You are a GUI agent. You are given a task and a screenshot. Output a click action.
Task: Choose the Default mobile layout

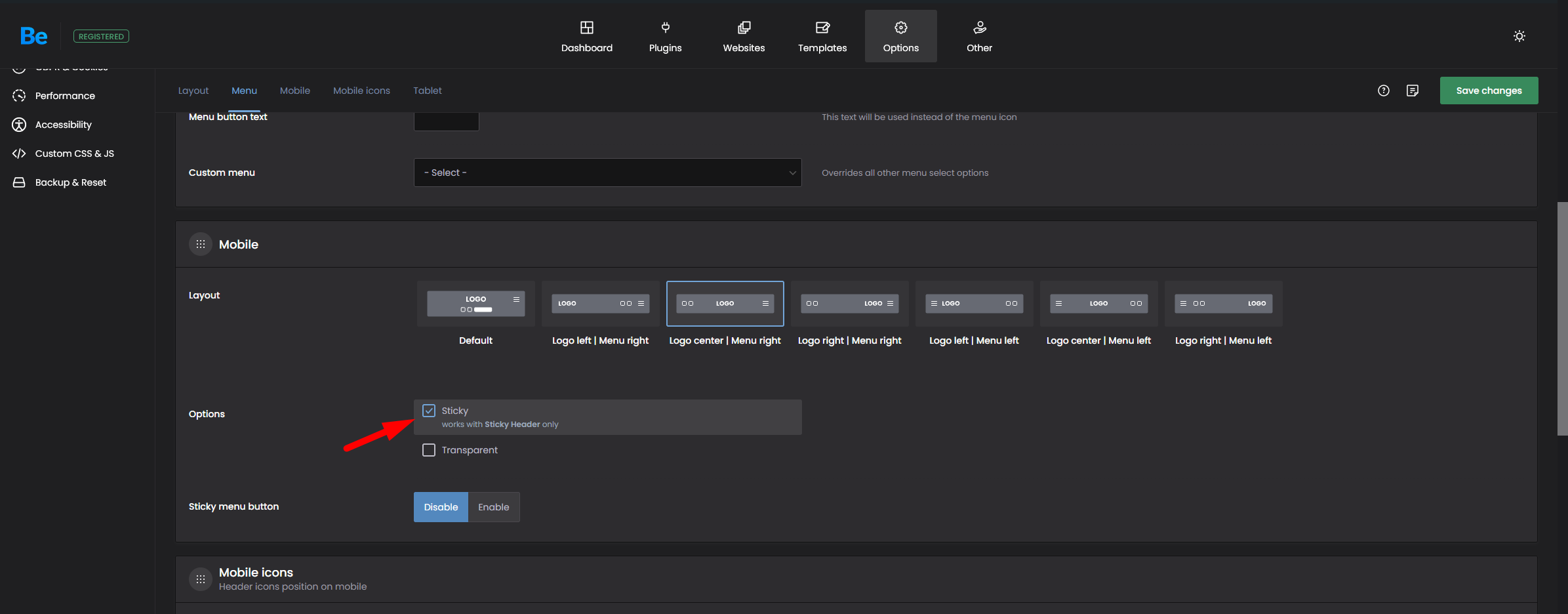476,304
